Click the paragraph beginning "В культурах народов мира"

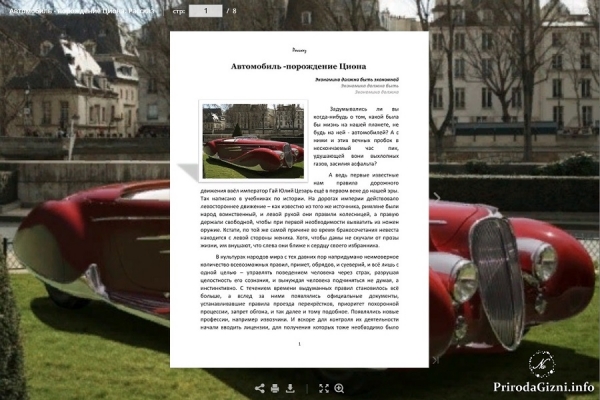click(x=300, y=292)
